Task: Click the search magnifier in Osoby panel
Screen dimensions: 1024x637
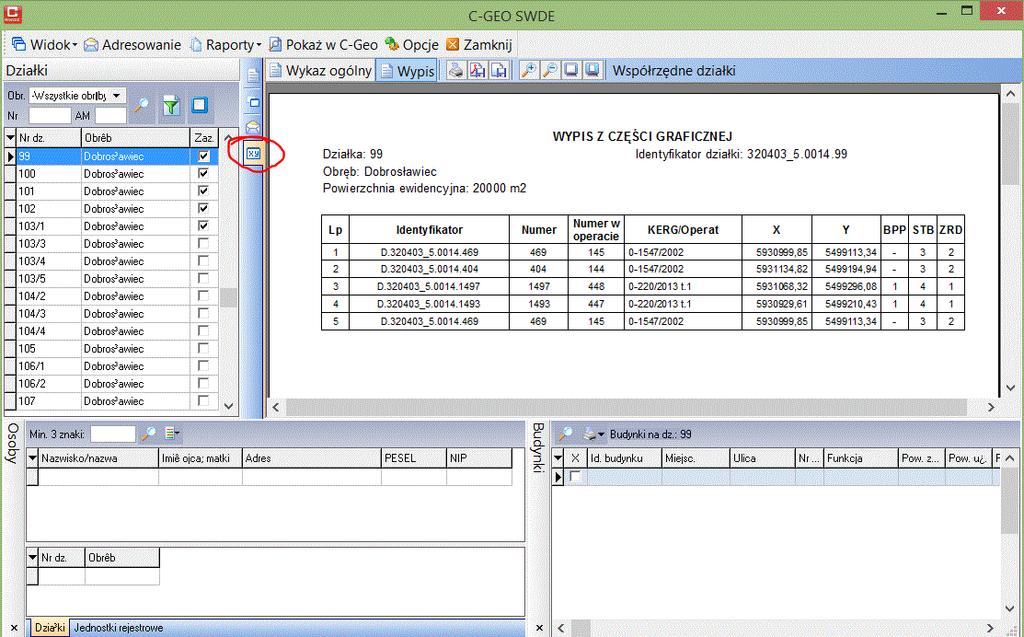Action: click(150, 434)
